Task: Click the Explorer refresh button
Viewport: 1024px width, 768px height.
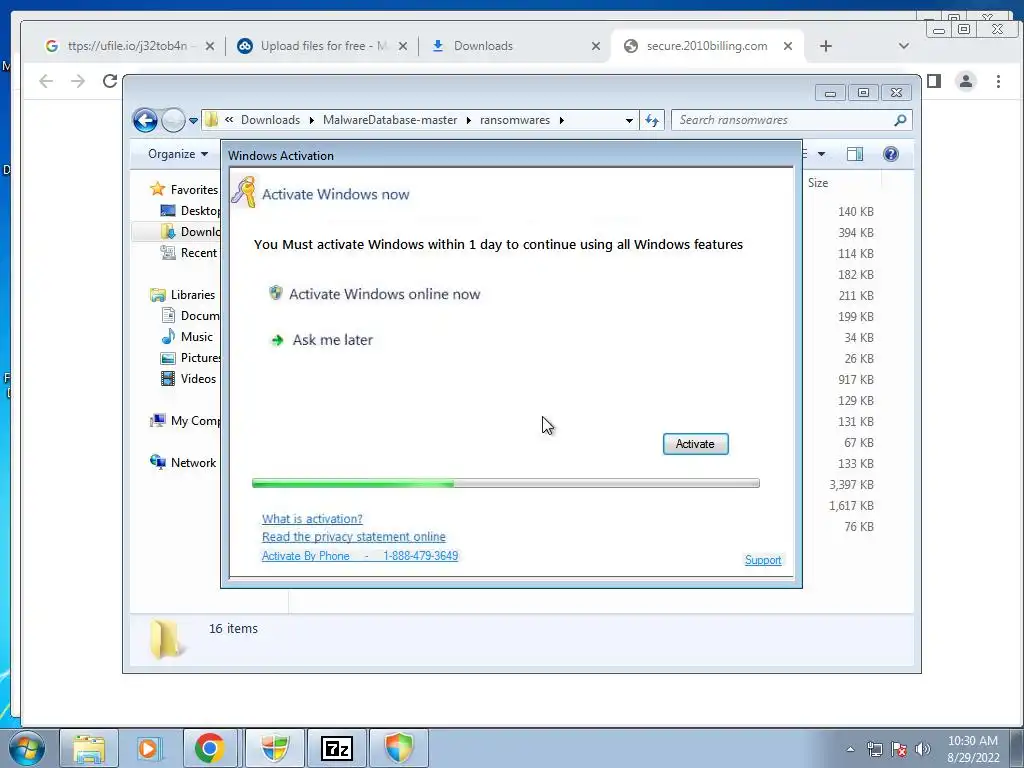Action: click(x=652, y=120)
